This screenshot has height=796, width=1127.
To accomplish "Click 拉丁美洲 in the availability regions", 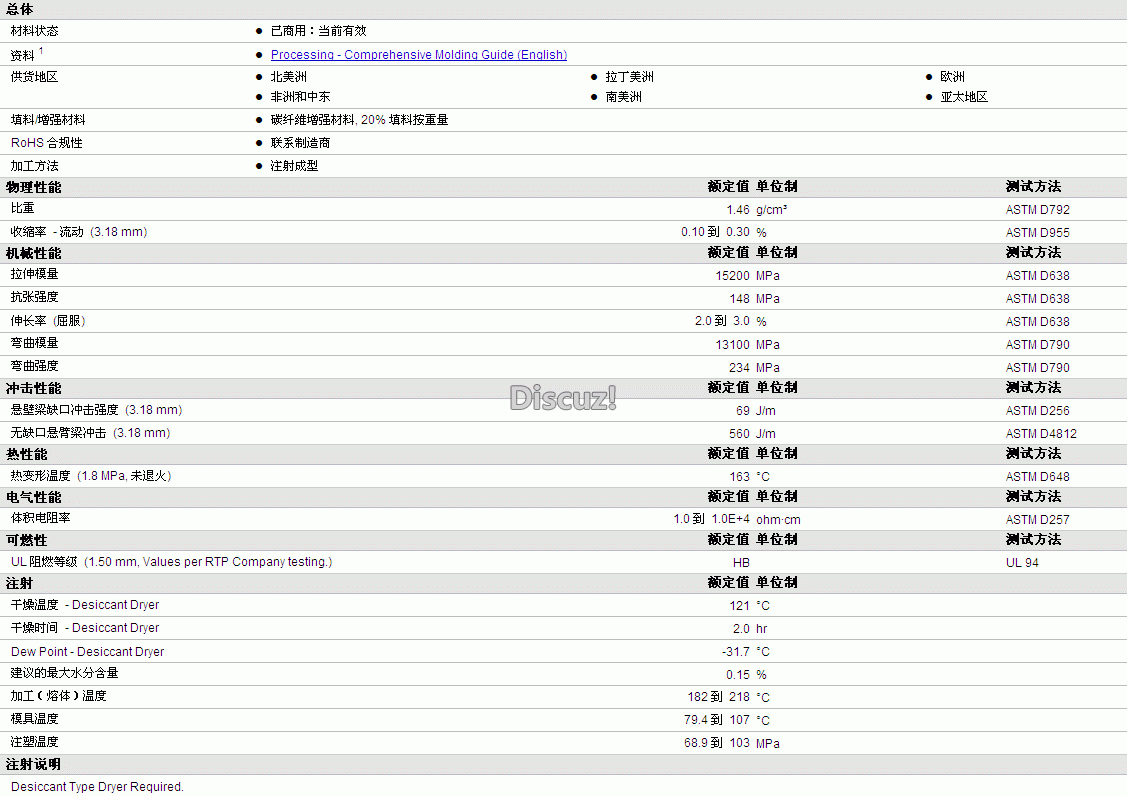I will pyautogui.click(x=630, y=77).
